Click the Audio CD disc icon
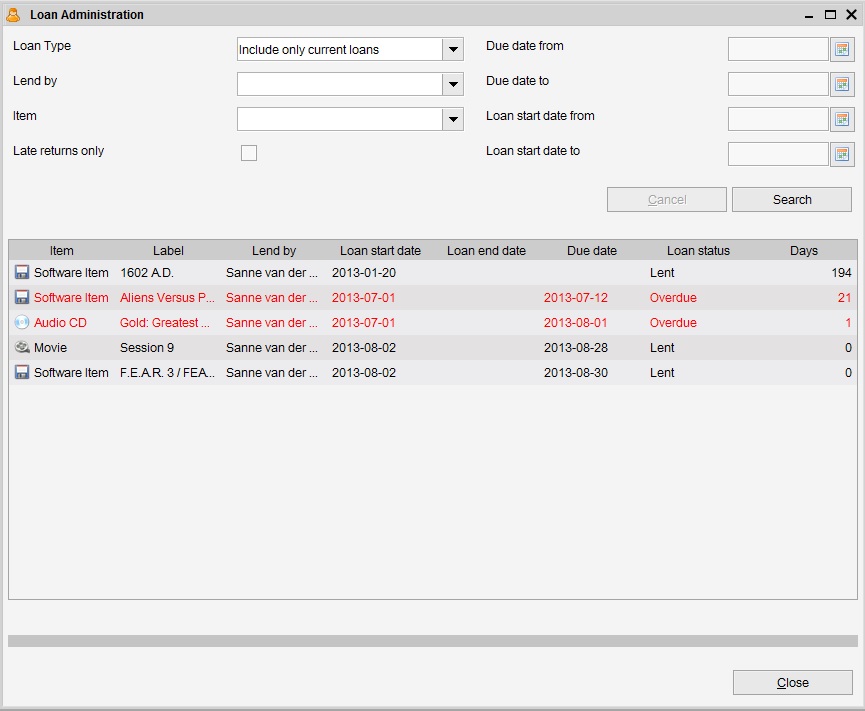Screen dimensions: 865x711 (22, 323)
